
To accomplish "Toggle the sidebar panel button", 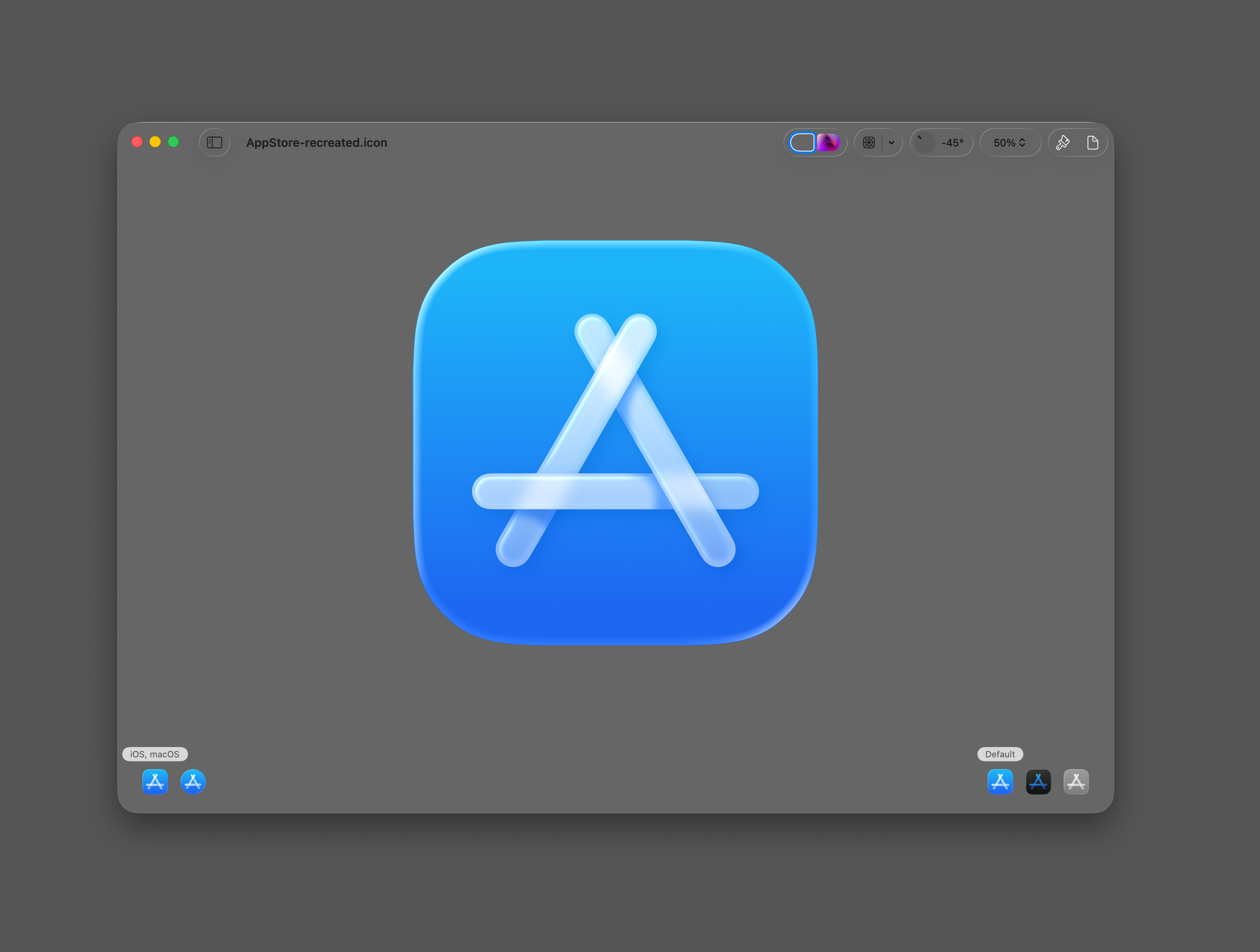I will click(214, 142).
